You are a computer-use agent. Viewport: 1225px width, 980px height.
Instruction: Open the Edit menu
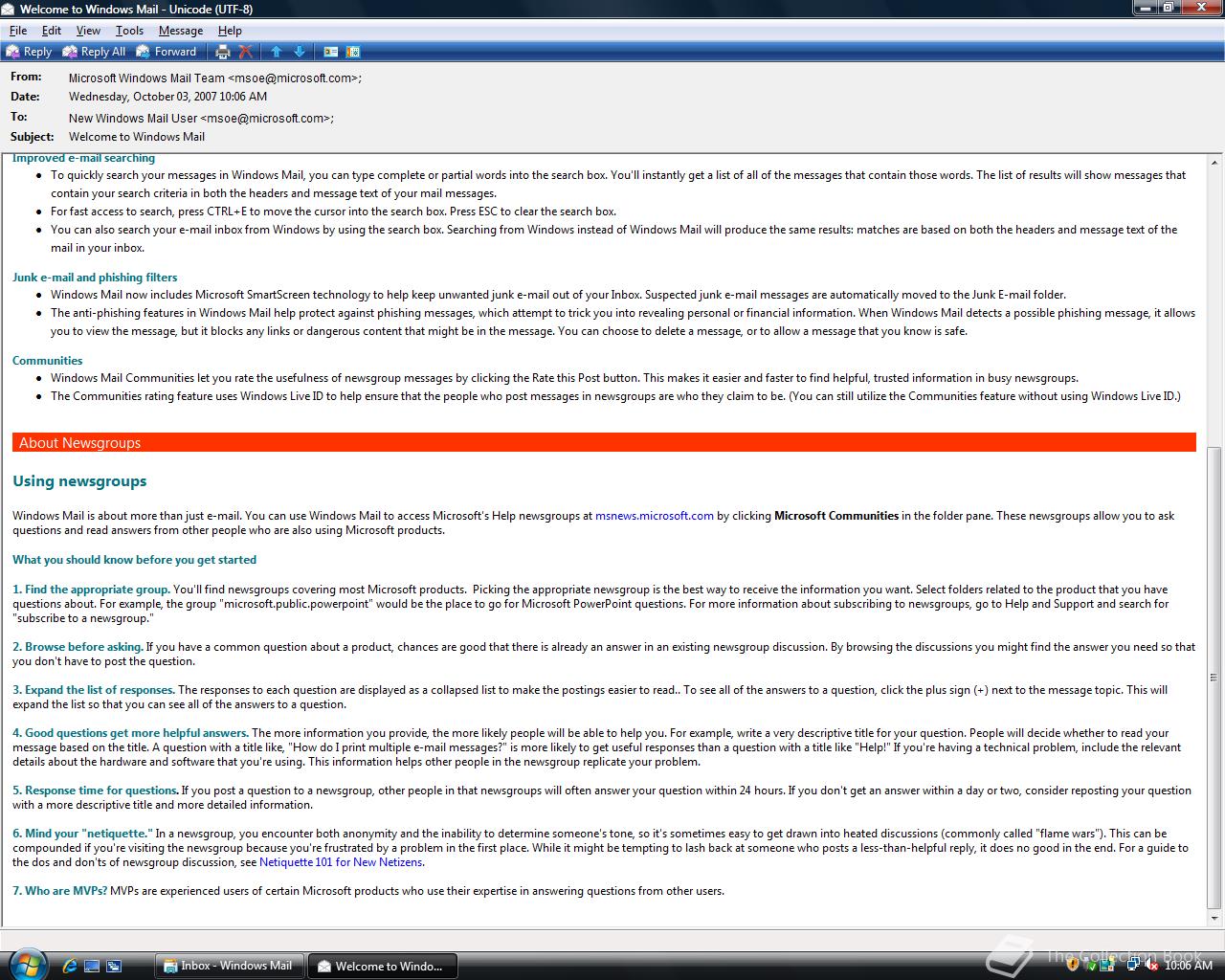[52, 31]
